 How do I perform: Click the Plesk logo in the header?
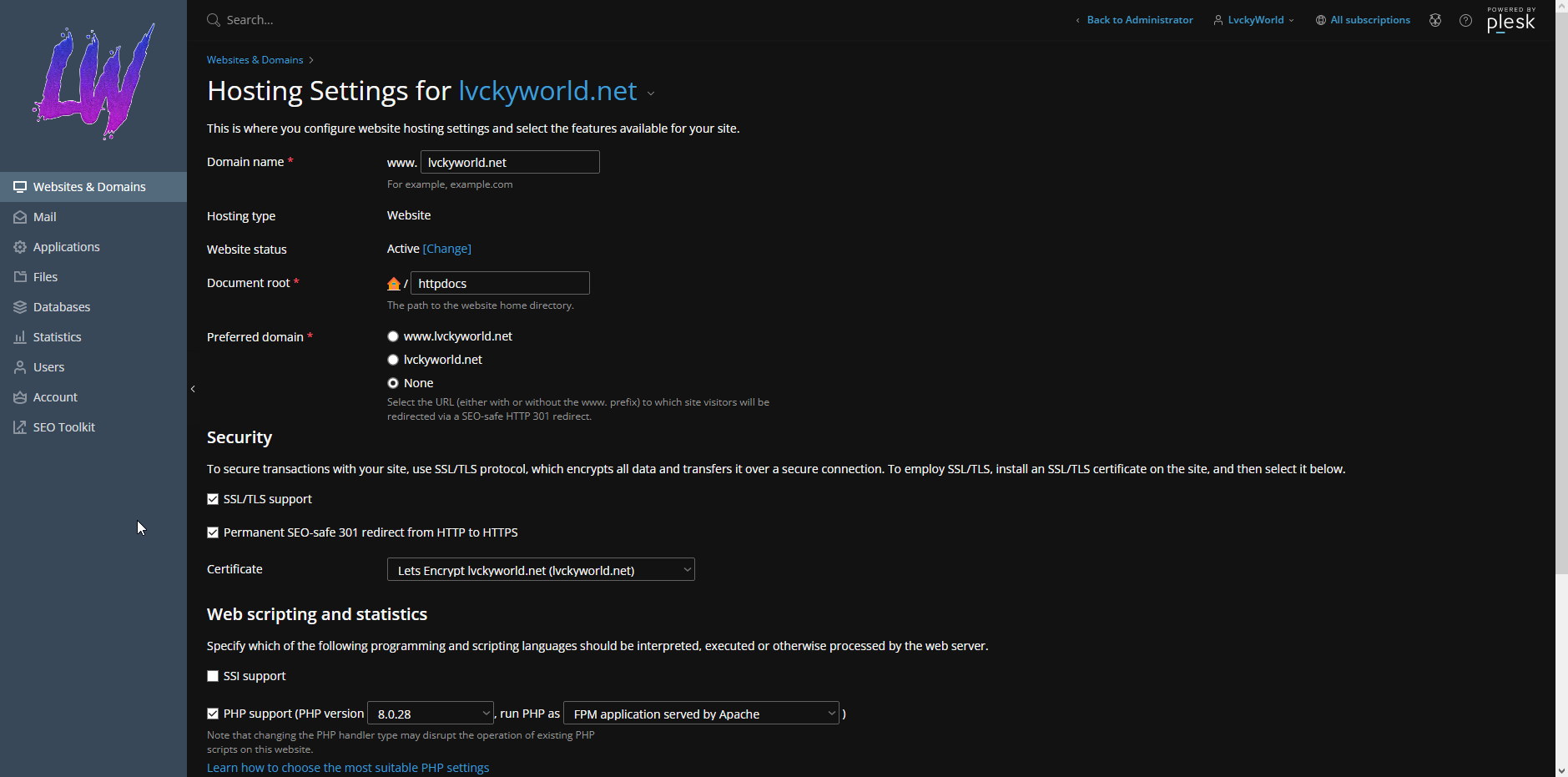click(1510, 20)
